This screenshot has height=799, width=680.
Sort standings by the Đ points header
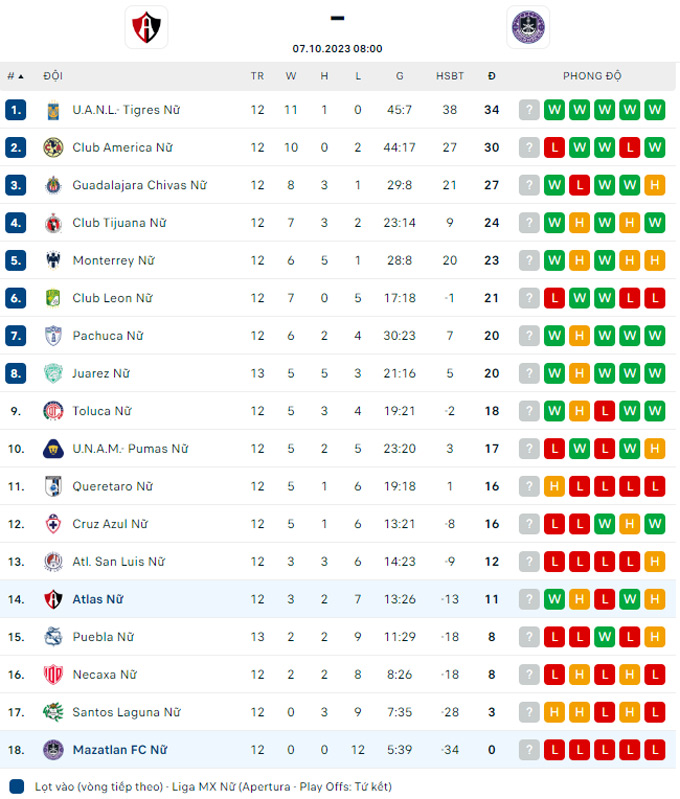(491, 76)
